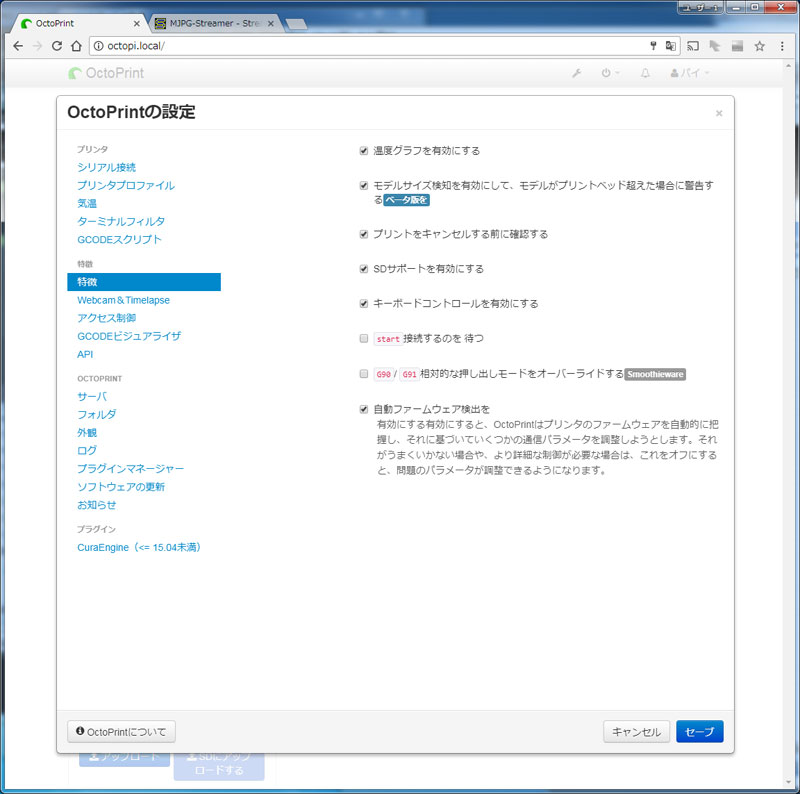Save settings with the セーブ button
800x794 pixels.
(699, 732)
